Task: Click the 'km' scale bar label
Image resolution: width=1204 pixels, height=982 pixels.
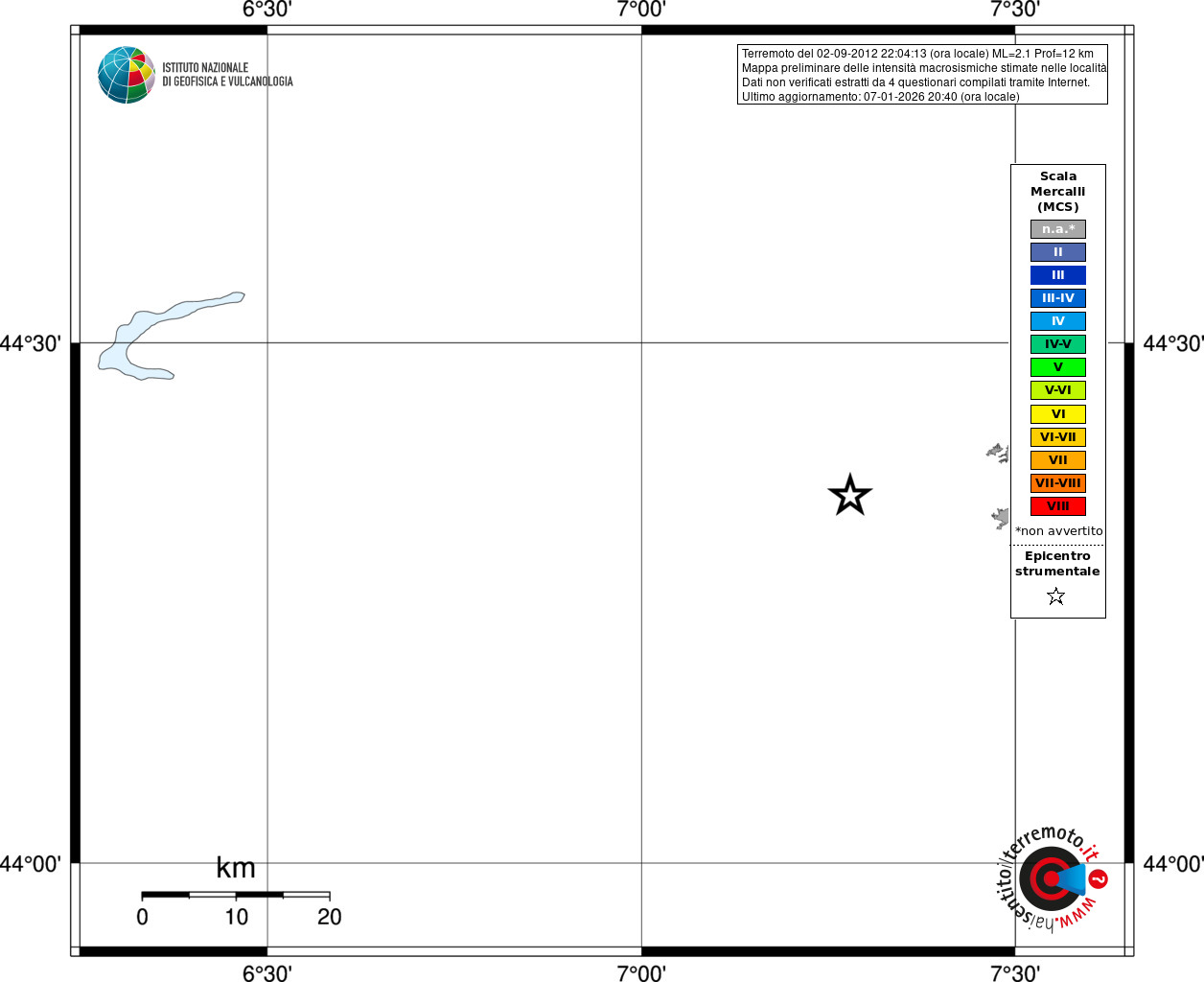Action: pyautogui.click(x=236, y=868)
